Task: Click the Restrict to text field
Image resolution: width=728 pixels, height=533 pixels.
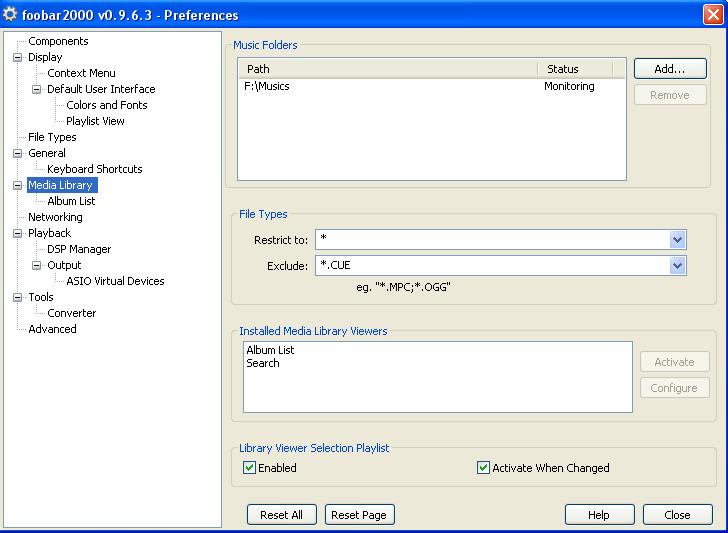Action: tap(493, 240)
